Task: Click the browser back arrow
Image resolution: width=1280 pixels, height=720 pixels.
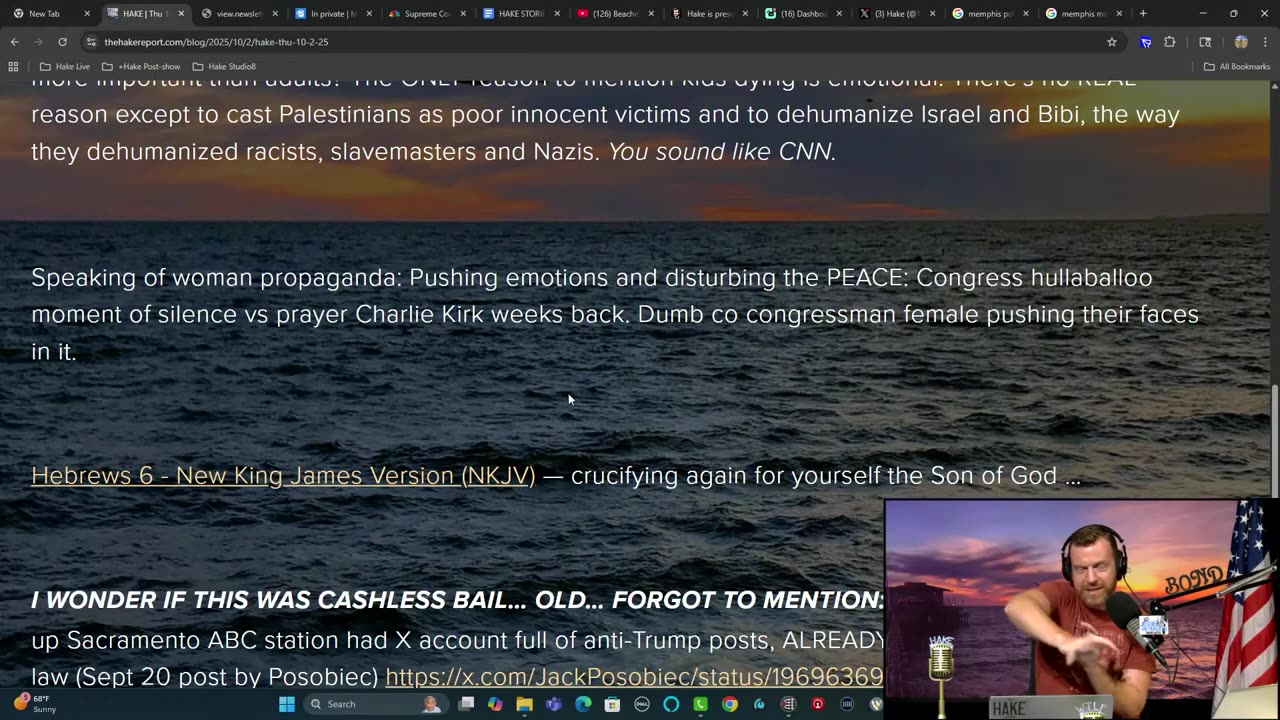Action: (14, 42)
